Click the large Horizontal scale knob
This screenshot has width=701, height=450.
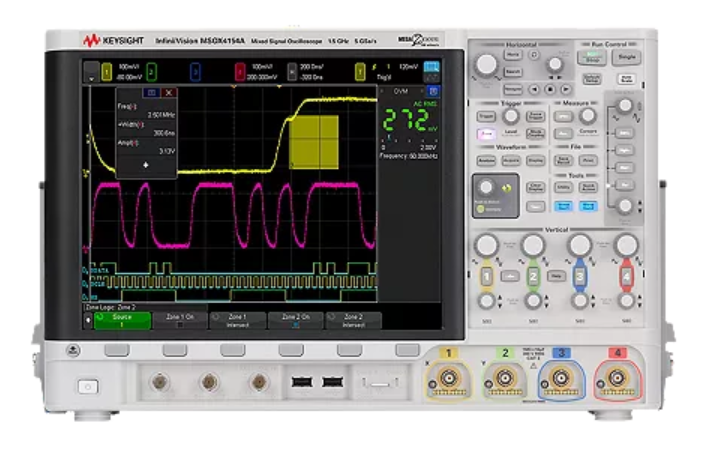pyautogui.click(x=486, y=65)
